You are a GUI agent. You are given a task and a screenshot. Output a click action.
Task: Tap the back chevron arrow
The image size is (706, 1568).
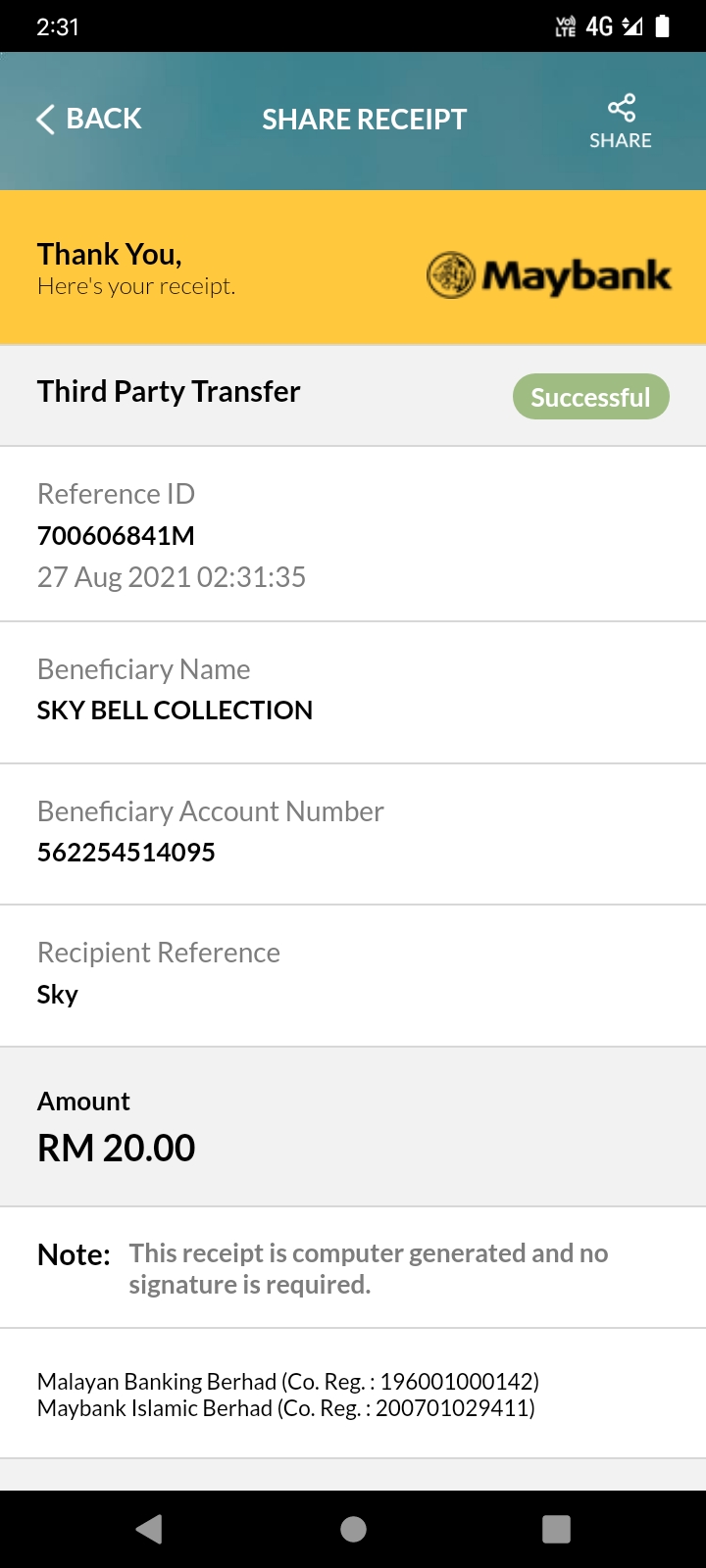[x=45, y=120]
